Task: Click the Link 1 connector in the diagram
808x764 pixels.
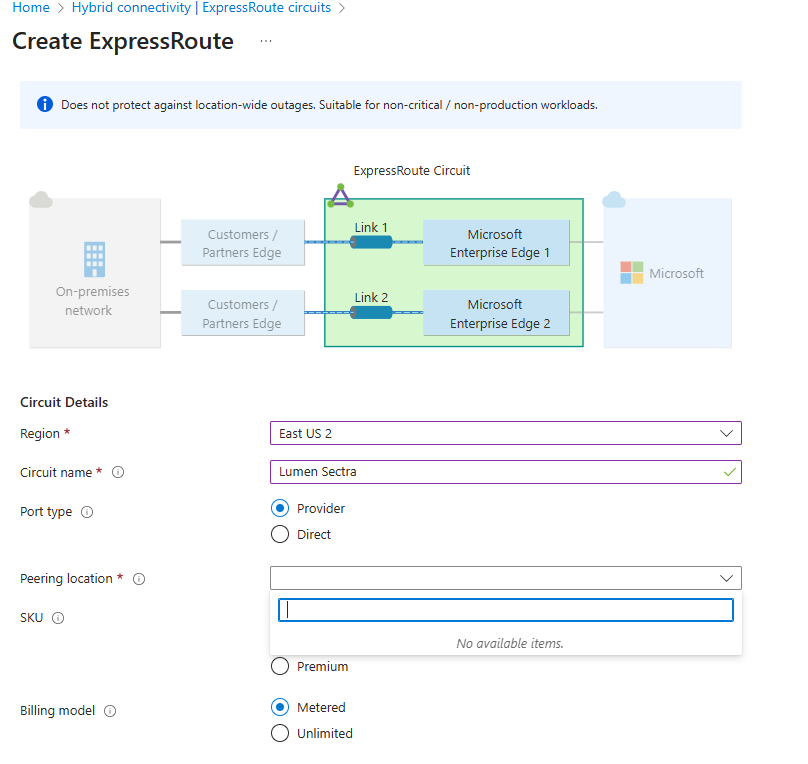Action: 371,242
